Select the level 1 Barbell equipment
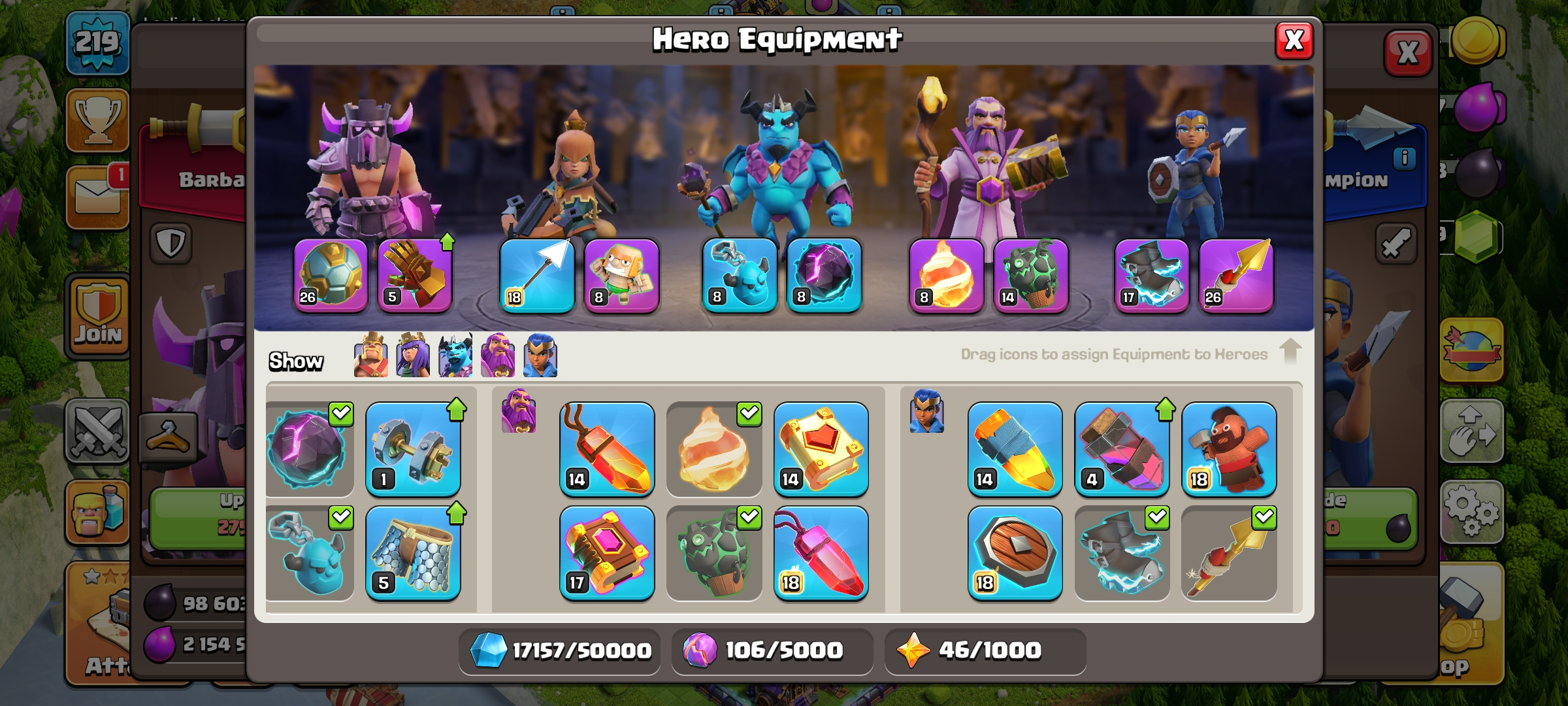Viewport: 1568px width, 706px height. (413, 450)
